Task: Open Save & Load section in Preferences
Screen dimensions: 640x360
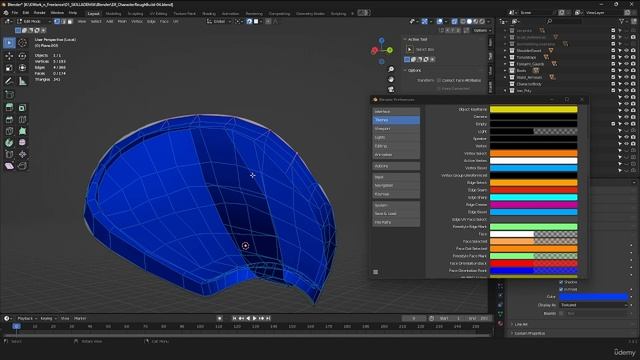Action: [396, 213]
